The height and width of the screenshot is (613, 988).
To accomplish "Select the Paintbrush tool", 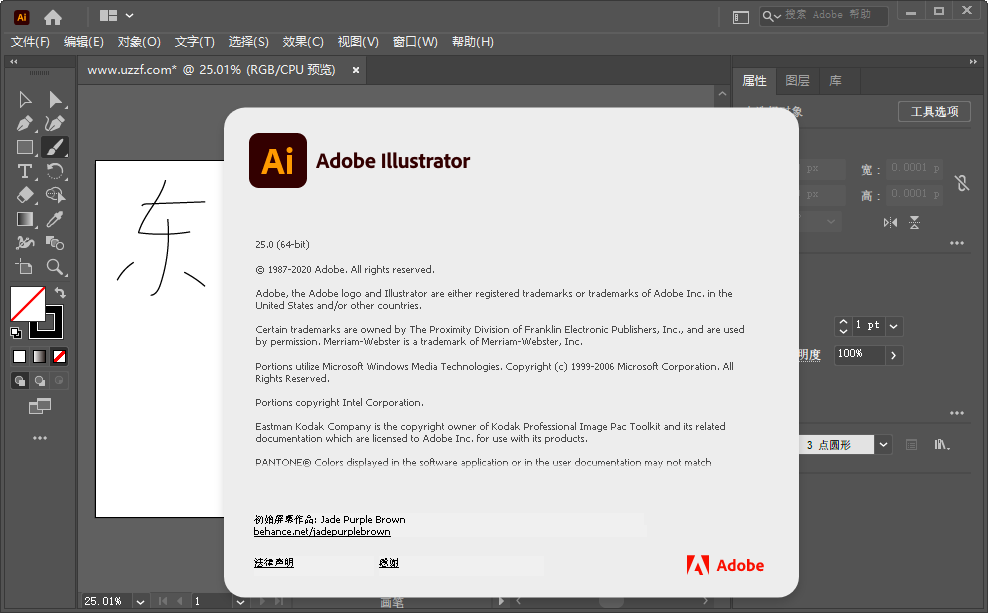I will coord(55,147).
